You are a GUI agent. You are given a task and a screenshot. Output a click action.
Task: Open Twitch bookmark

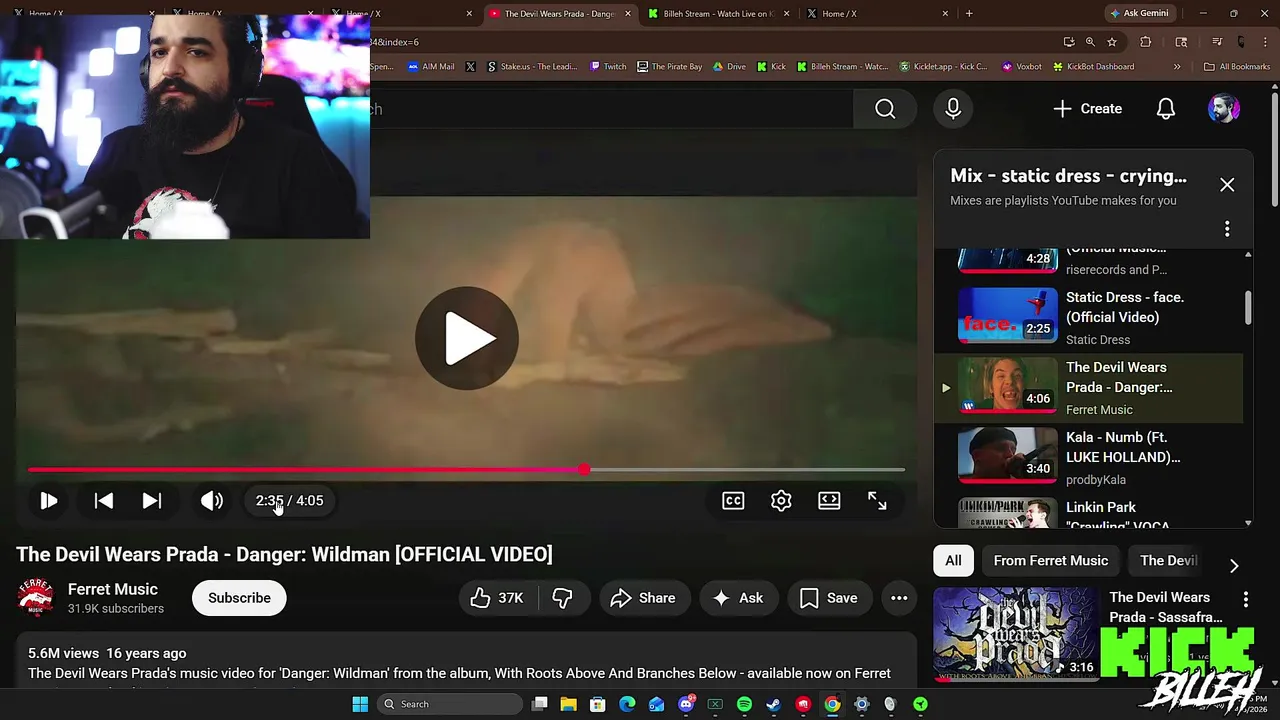point(608,67)
